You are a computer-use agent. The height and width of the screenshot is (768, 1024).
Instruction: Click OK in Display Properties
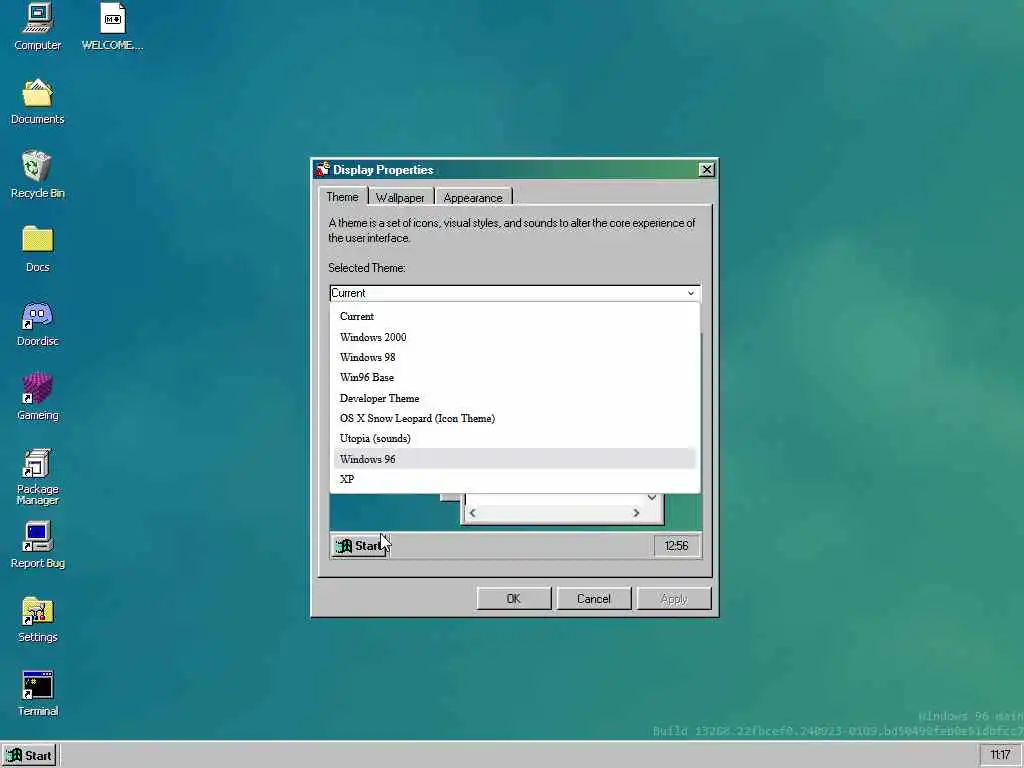514,599
